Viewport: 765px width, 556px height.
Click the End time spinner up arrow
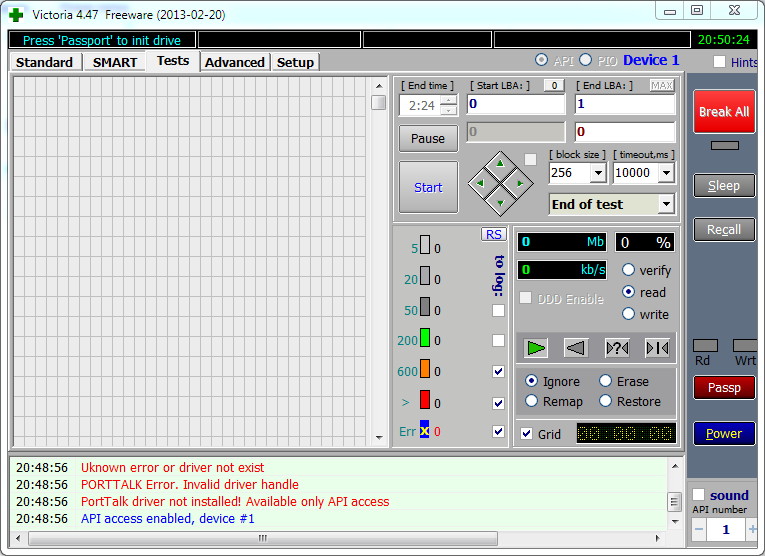(x=448, y=100)
